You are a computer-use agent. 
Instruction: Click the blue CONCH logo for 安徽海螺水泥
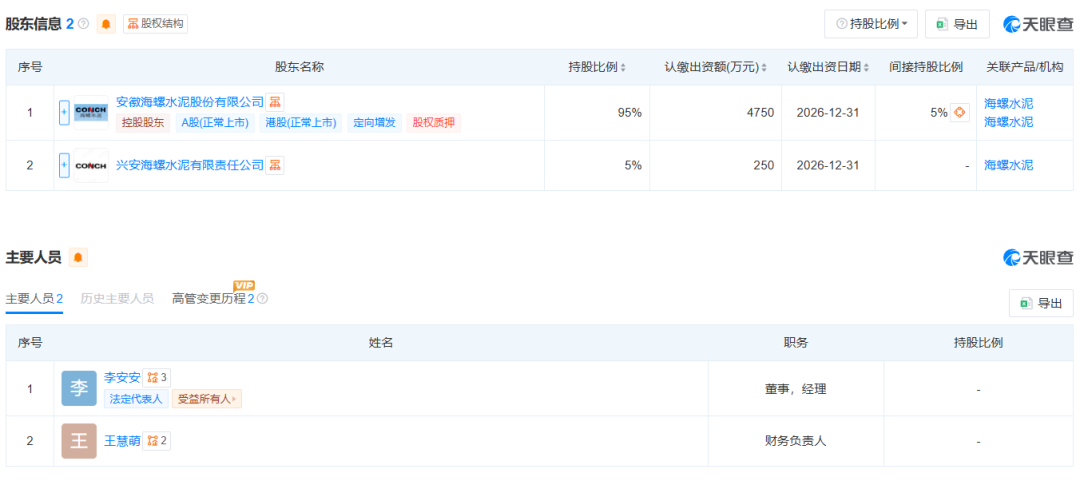coord(91,112)
